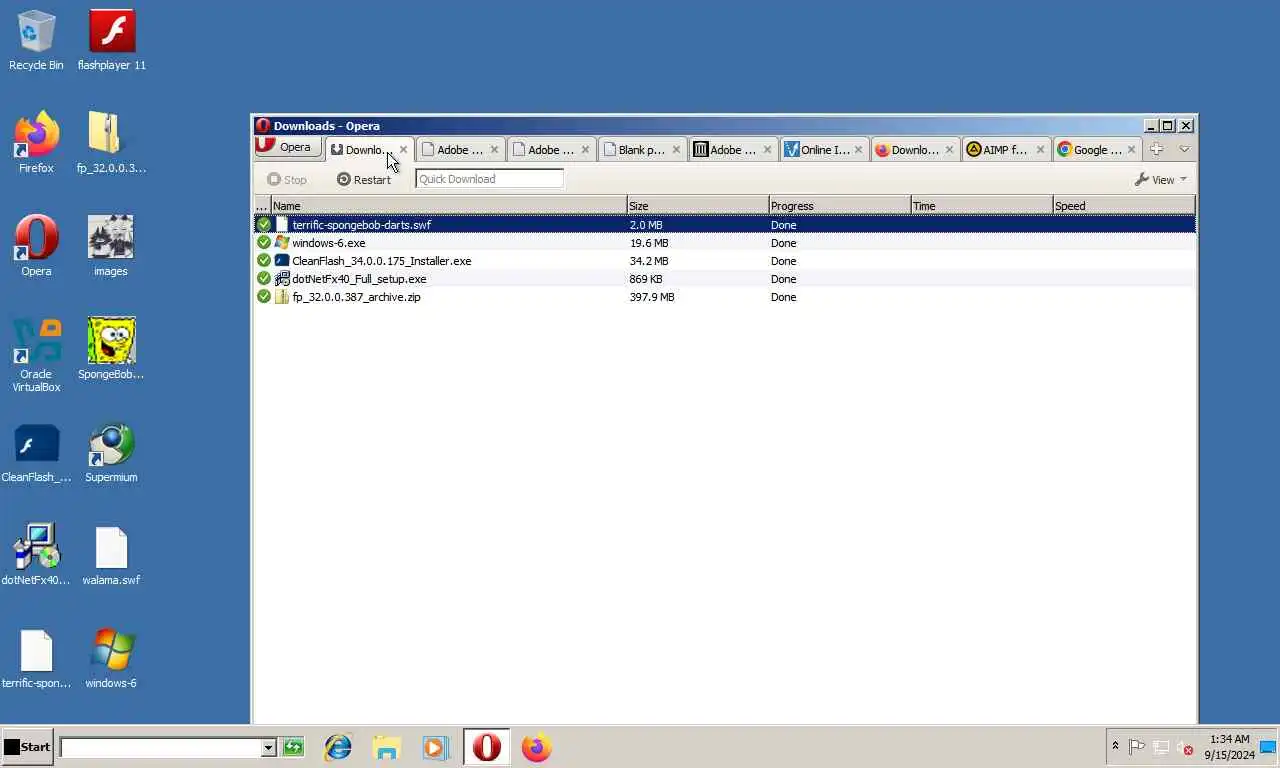This screenshot has width=1280, height=768.
Task: Sort downloads by Size column
Action: (x=697, y=206)
